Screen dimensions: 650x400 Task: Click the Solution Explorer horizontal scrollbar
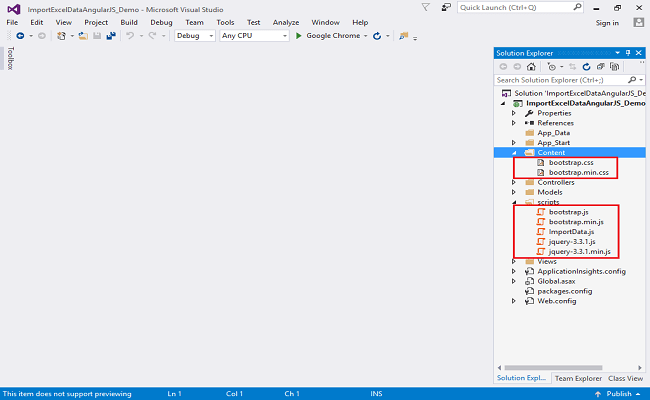click(x=553, y=368)
